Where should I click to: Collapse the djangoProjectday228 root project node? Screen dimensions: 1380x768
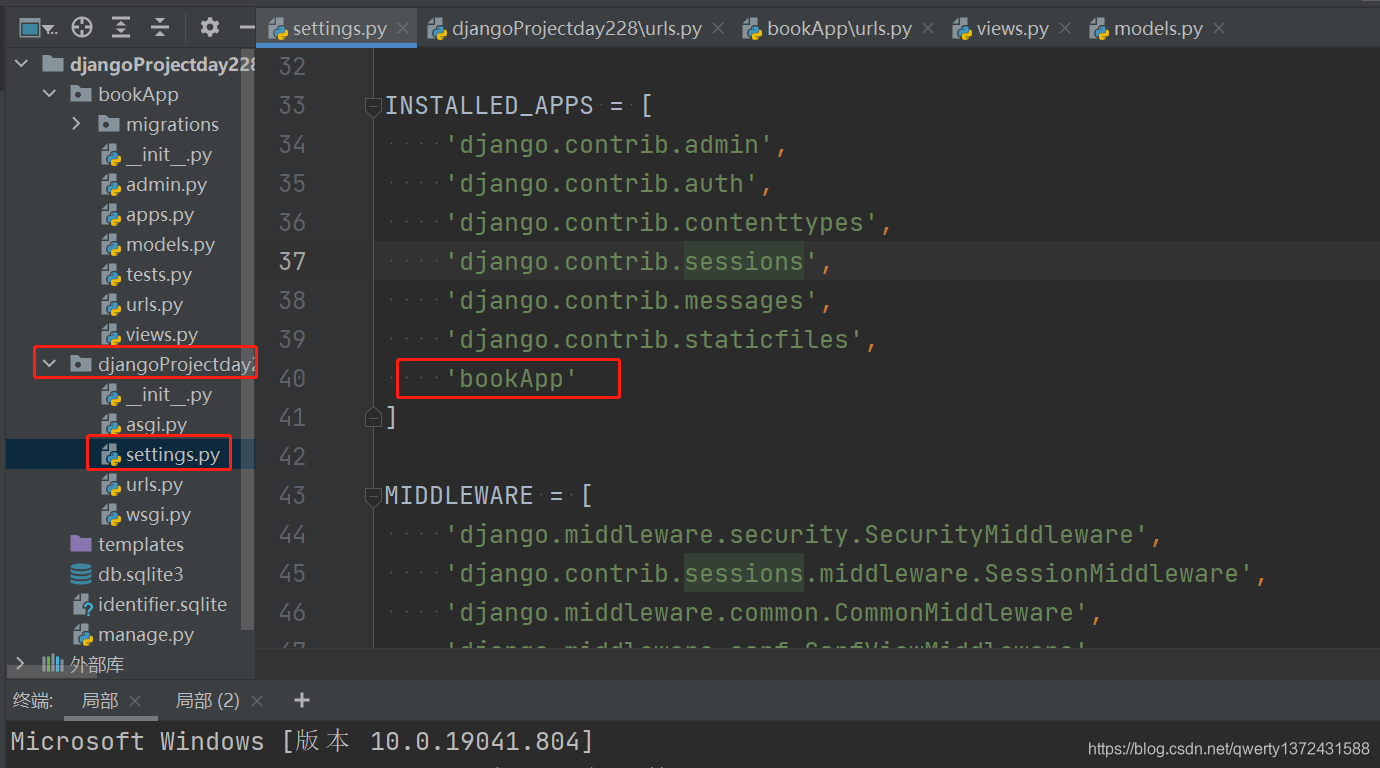point(21,65)
